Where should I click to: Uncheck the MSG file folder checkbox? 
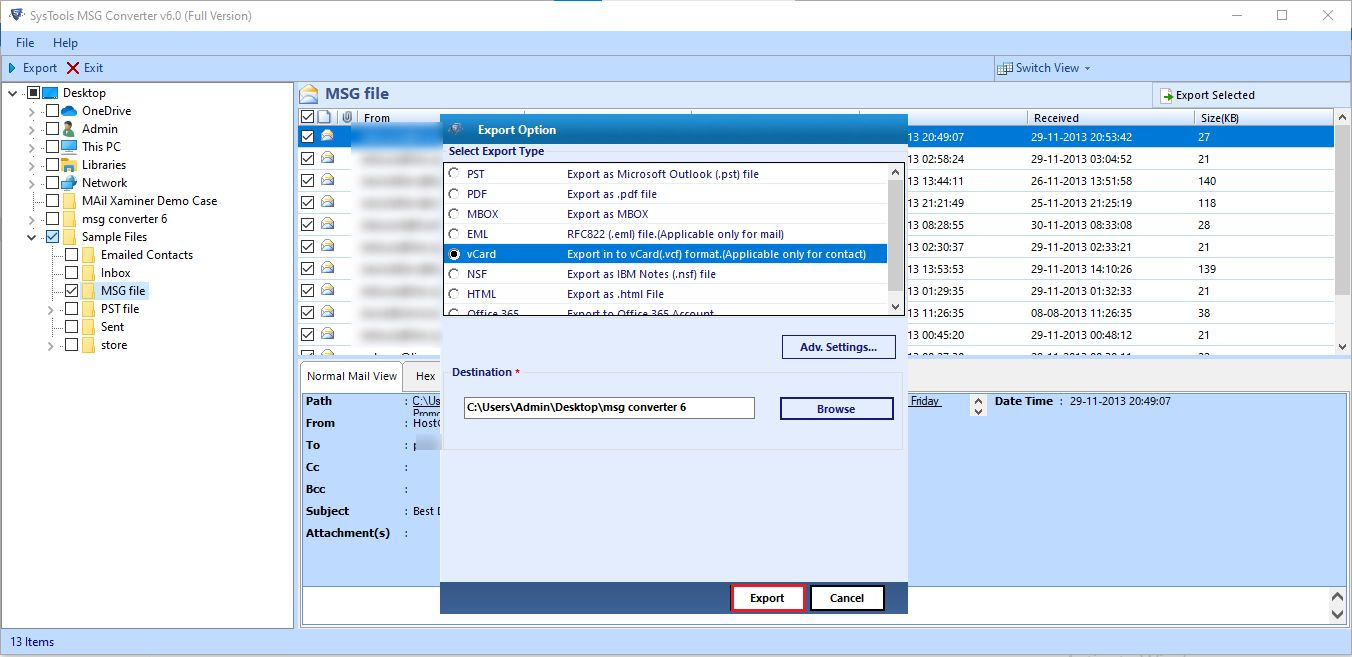click(x=71, y=291)
